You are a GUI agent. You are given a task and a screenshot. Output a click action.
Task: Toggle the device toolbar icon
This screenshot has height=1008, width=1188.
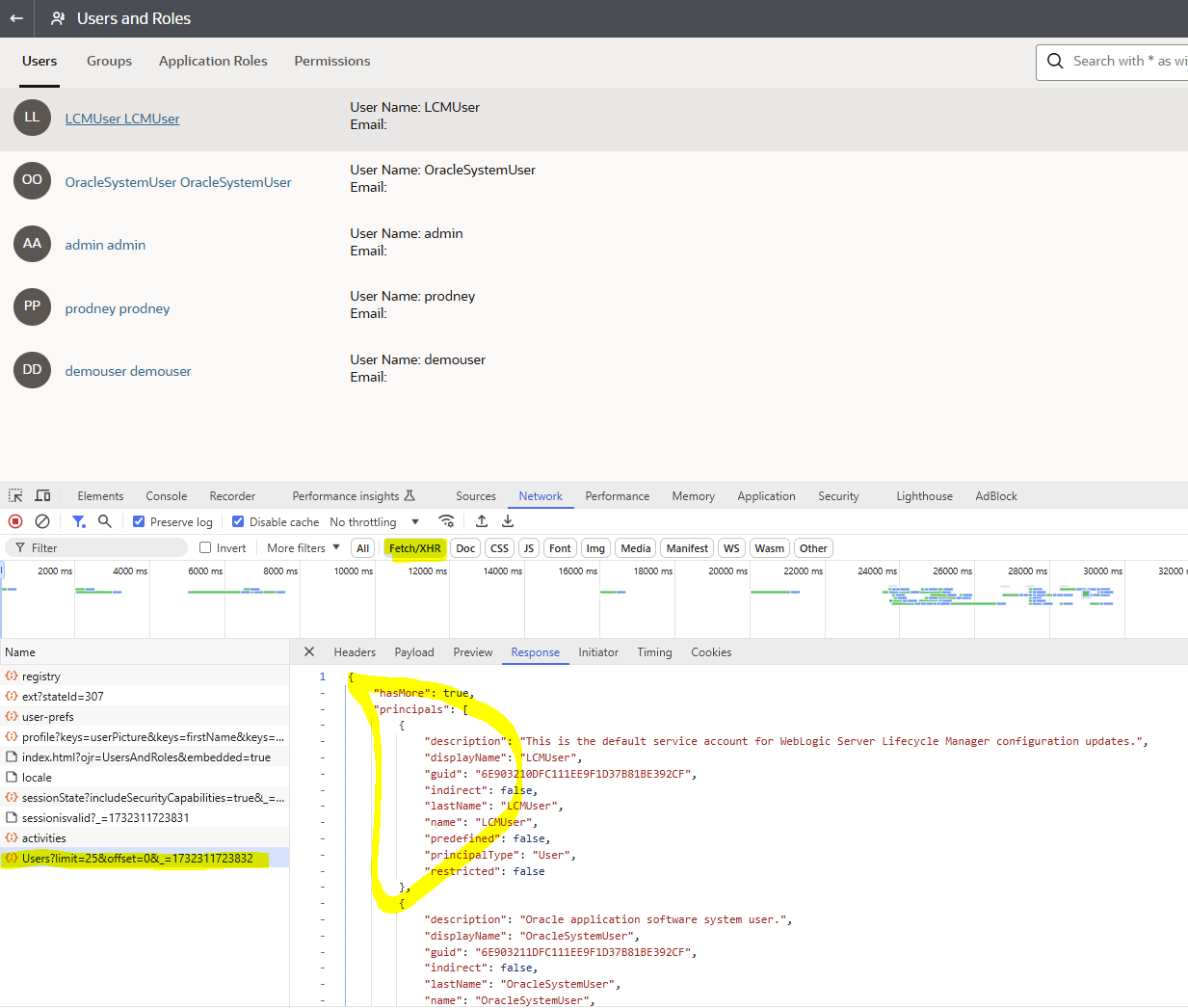[42, 495]
